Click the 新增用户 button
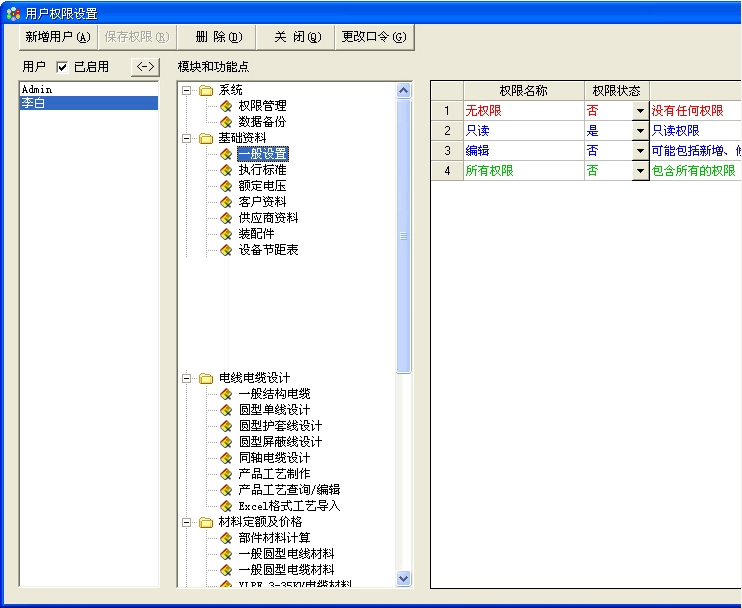Viewport: 742px width, 608px height. (x=57, y=37)
